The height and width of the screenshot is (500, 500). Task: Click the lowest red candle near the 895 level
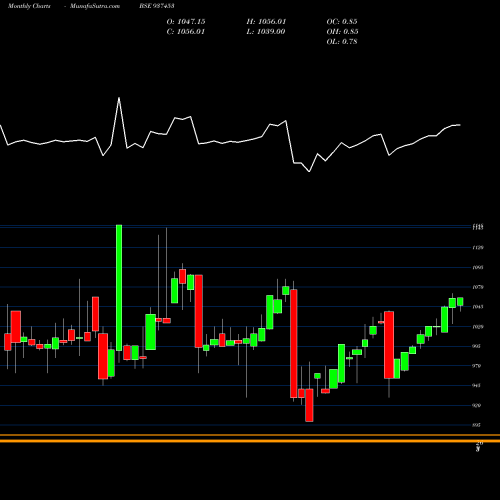pos(309,405)
